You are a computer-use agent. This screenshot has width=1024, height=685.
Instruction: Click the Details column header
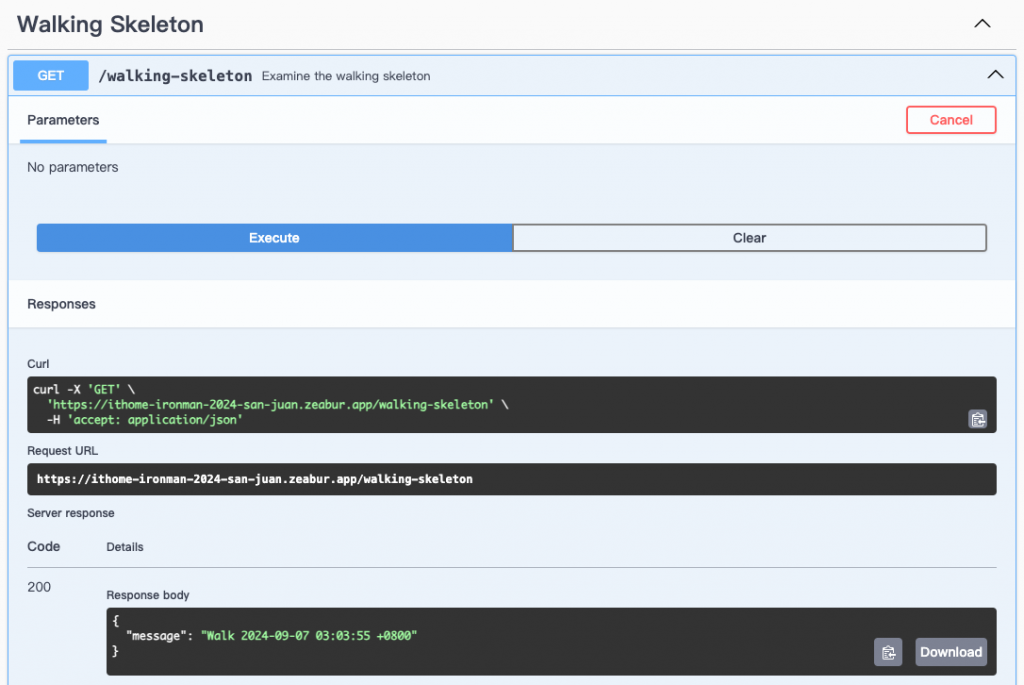[125, 547]
